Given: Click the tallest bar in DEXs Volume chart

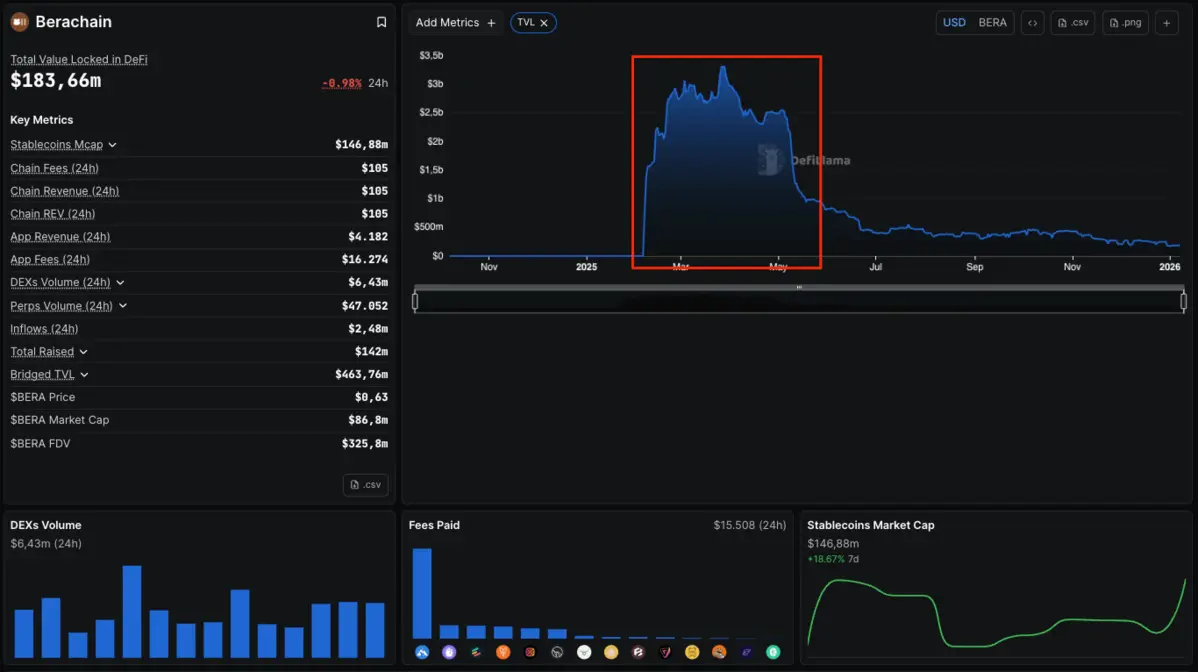Looking at the screenshot, I should [x=131, y=611].
